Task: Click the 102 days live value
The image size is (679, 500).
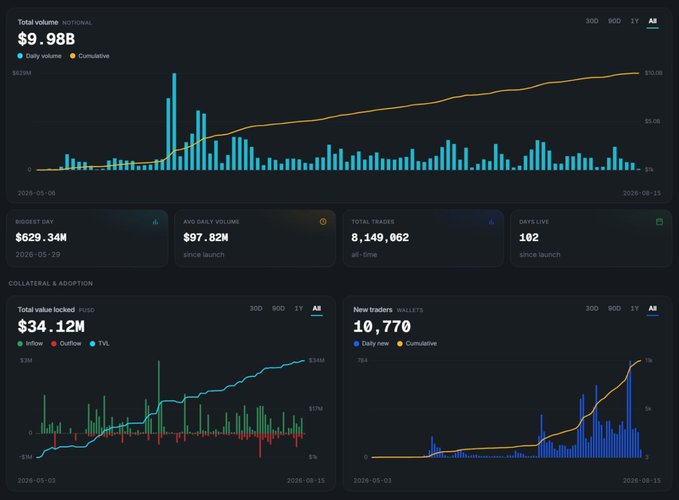Action: point(529,237)
